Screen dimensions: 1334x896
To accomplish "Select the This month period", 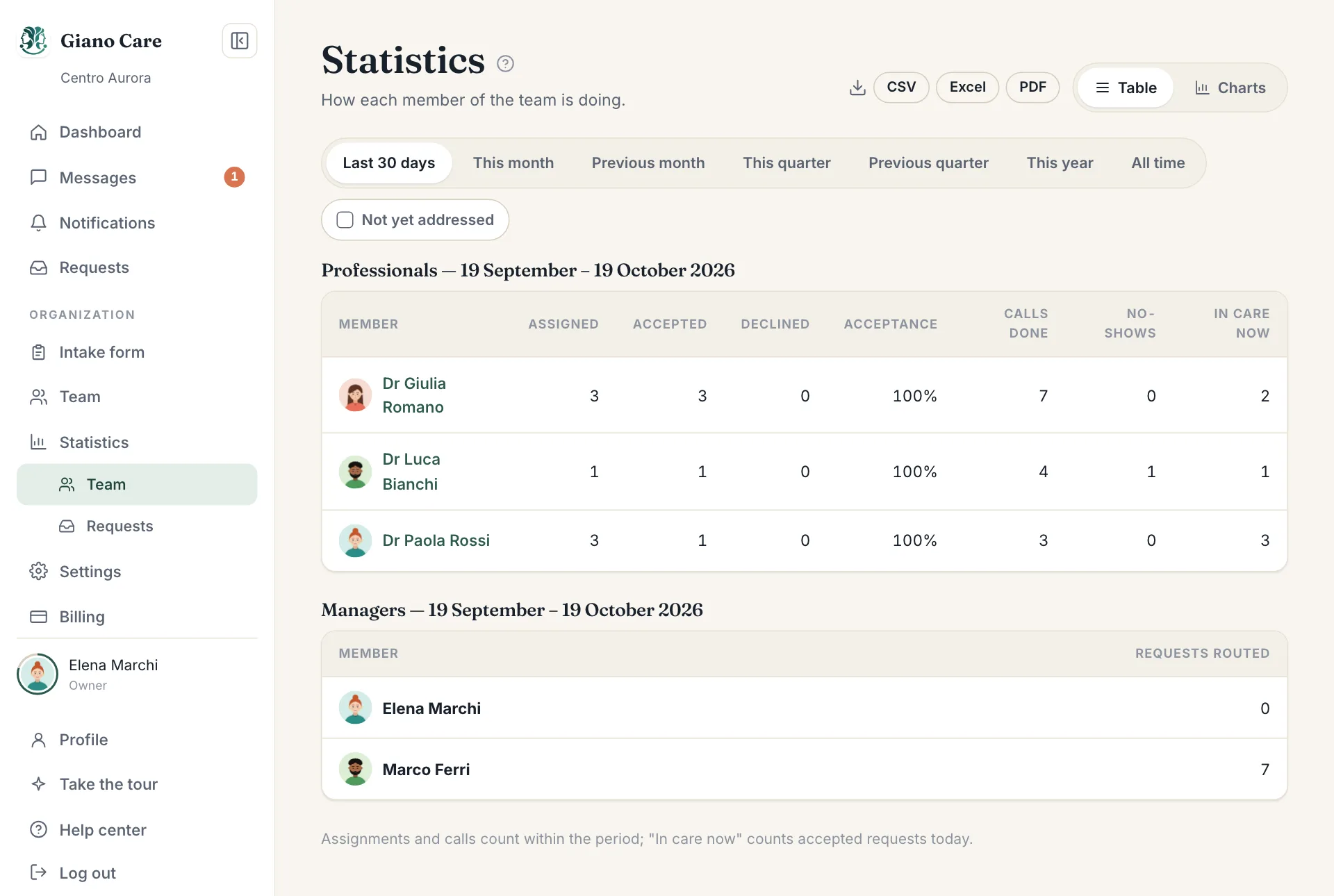I will 513,163.
